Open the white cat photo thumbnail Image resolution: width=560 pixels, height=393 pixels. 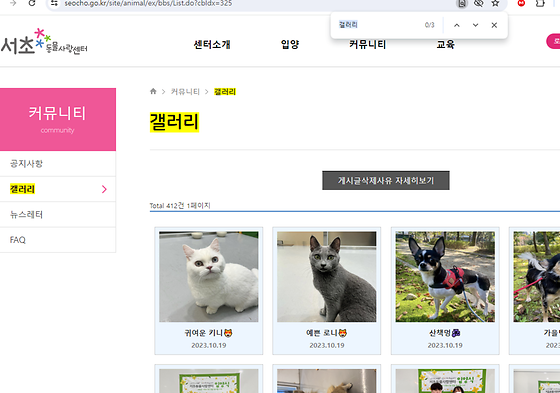pyautogui.click(x=209, y=277)
